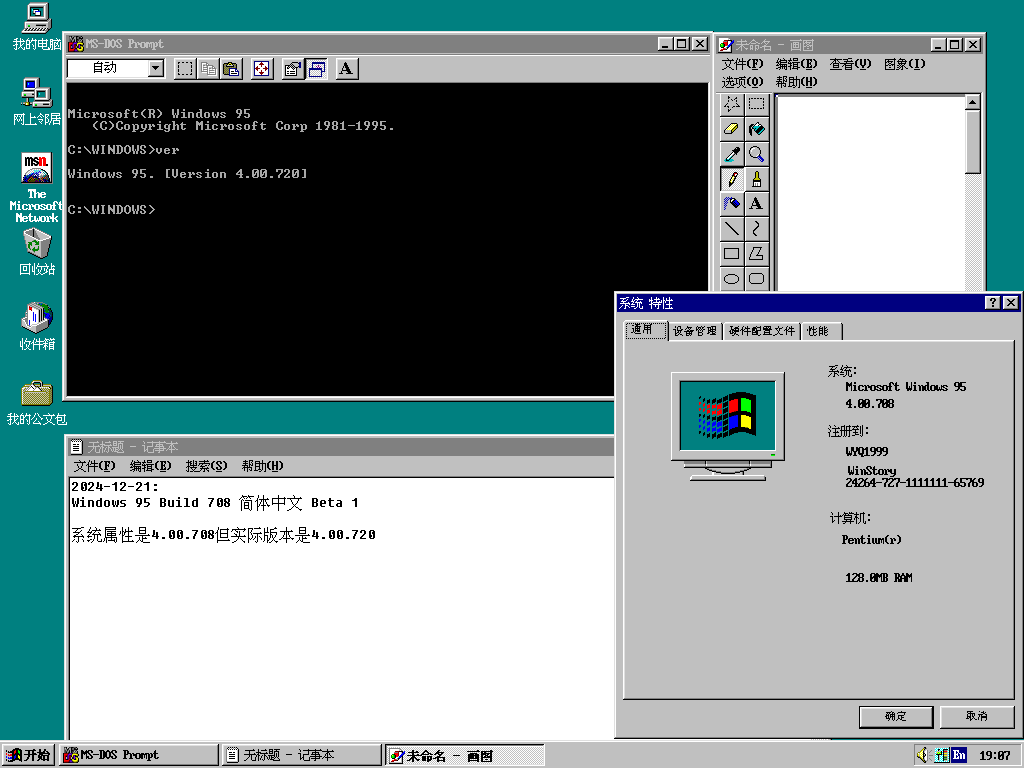Screen dimensions: 1024x768
Task: Switch to 未命名 - 画图 taskbar button
Action: (464, 755)
